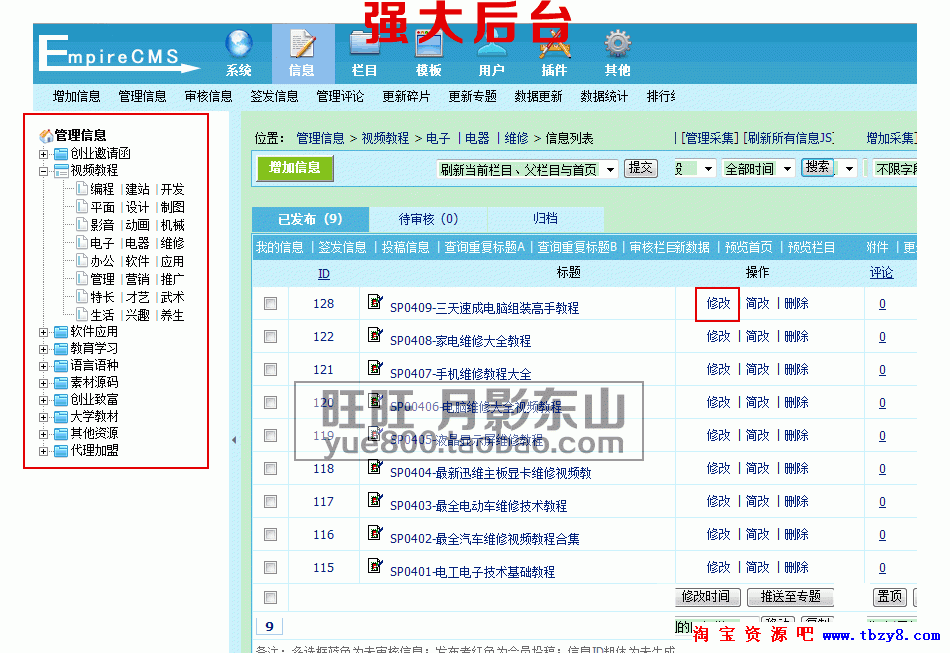The width and height of the screenshot is (950, 653).
Task: Open the 模板 template module icon
Action: (428, 45)
